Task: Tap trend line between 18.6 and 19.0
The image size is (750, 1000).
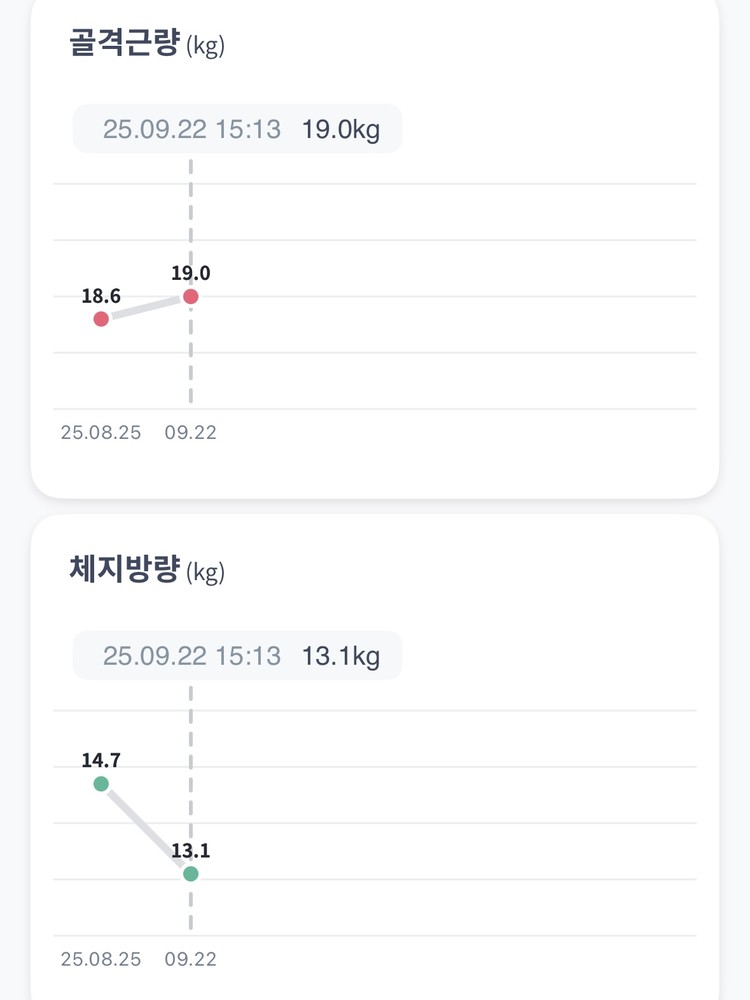Action: [146, 308]
